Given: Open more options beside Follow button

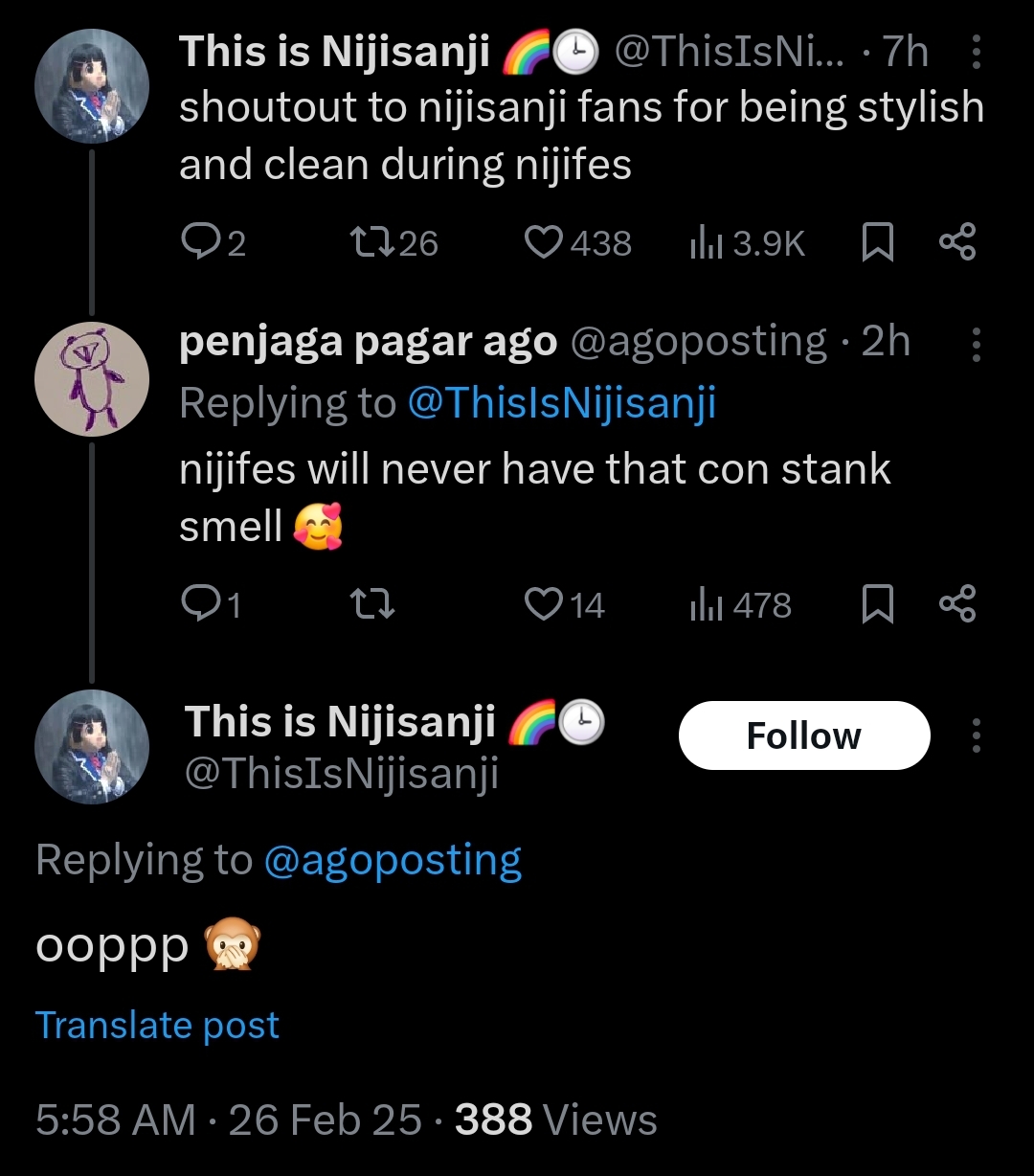Looking at the screenshot, I should pos(976,735).
